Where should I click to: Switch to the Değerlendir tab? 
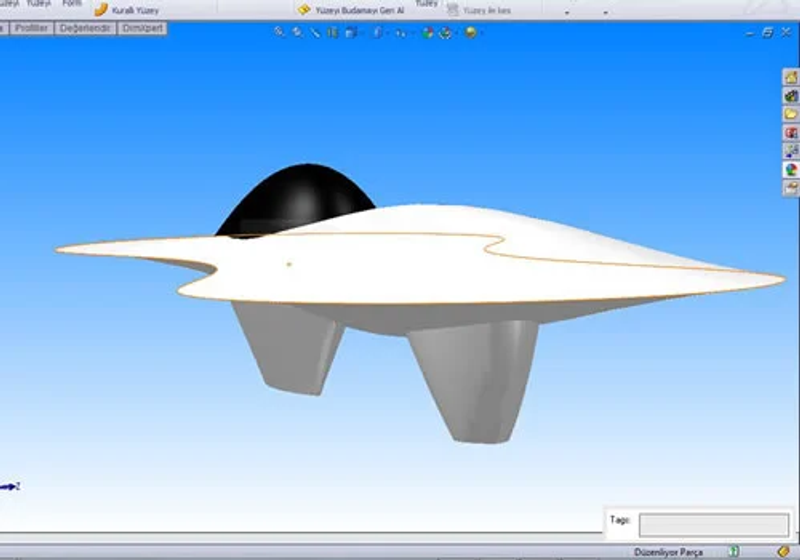click(x=85, y=28)
